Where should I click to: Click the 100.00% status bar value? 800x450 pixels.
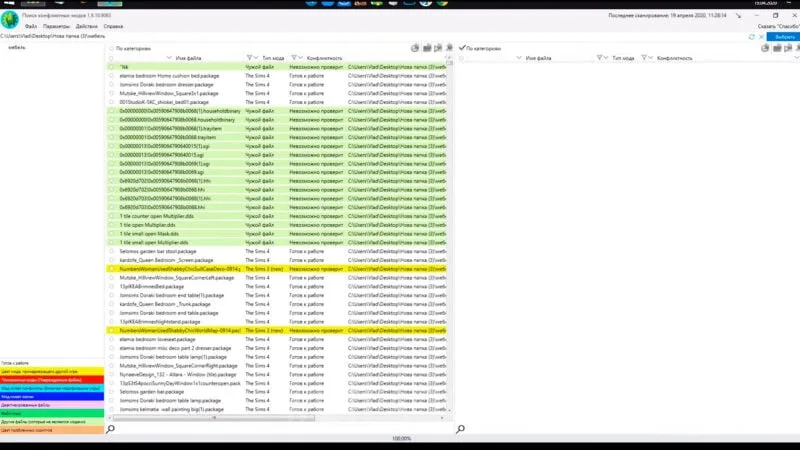coord(402,438)
